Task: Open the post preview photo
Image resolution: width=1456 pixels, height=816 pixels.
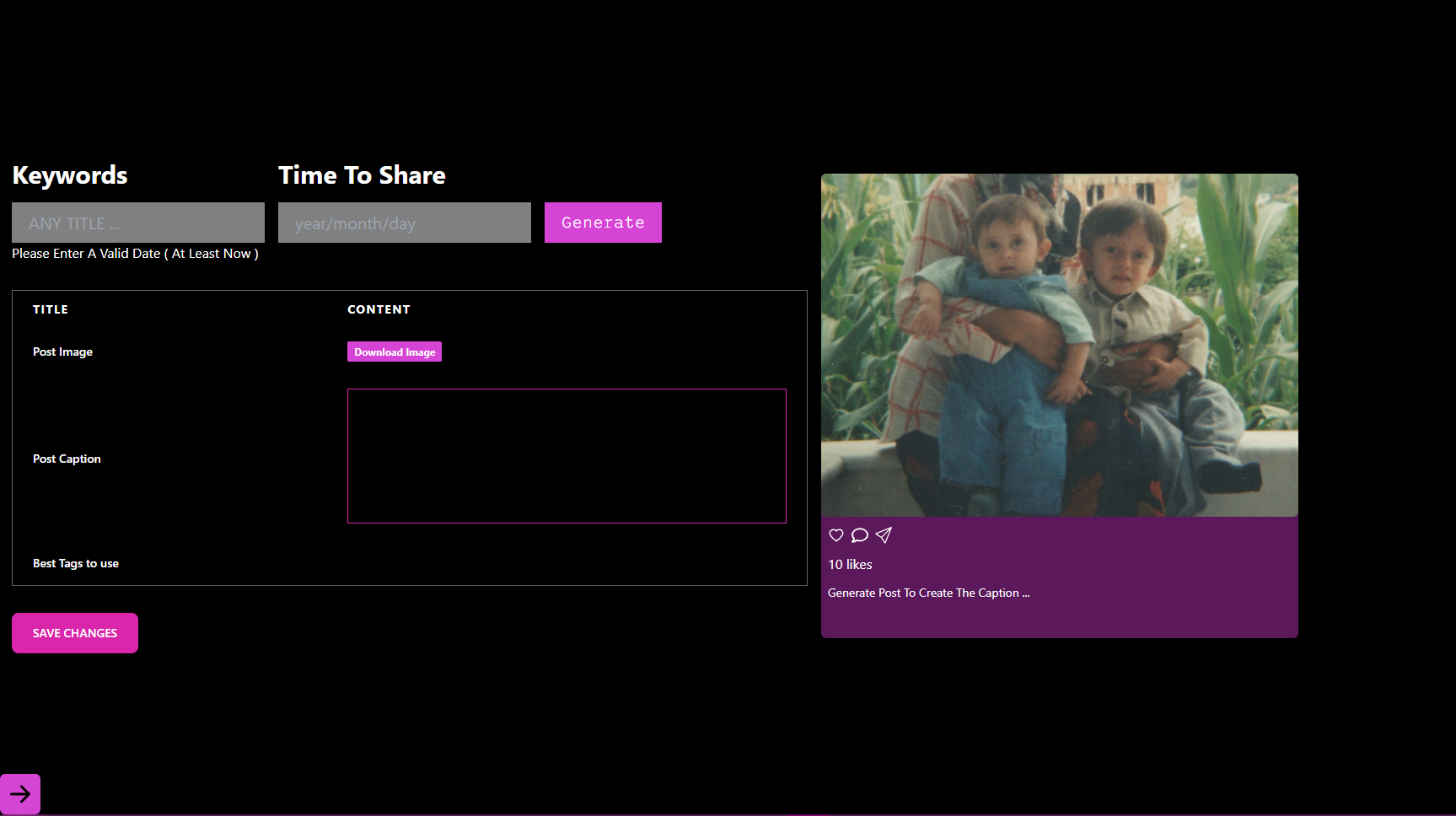Action: point(1059,345)
